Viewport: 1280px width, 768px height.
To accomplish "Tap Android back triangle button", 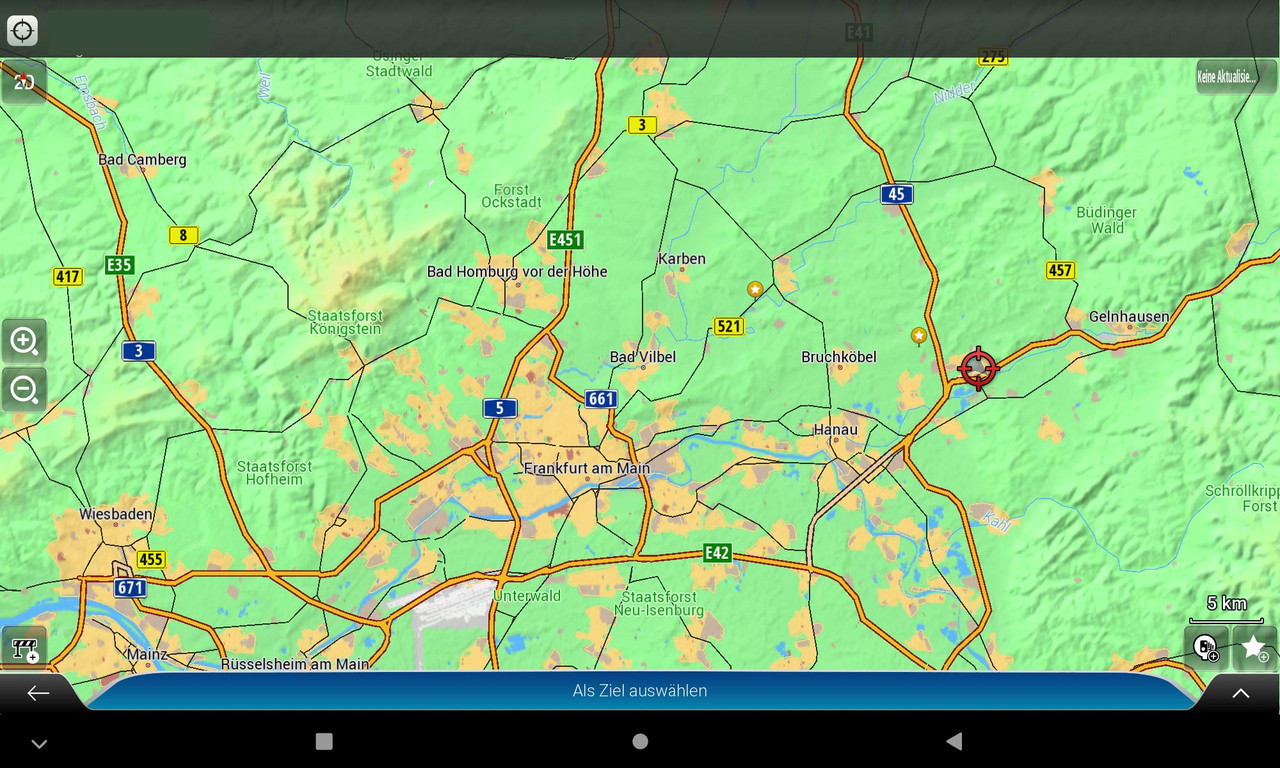I will pos(954,741).
